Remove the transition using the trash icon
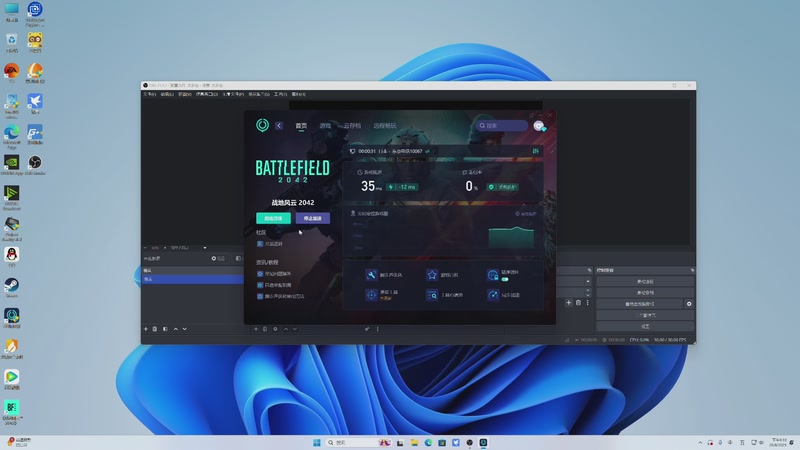This screenshot has width=800, height=450. (x=578, y=303)
